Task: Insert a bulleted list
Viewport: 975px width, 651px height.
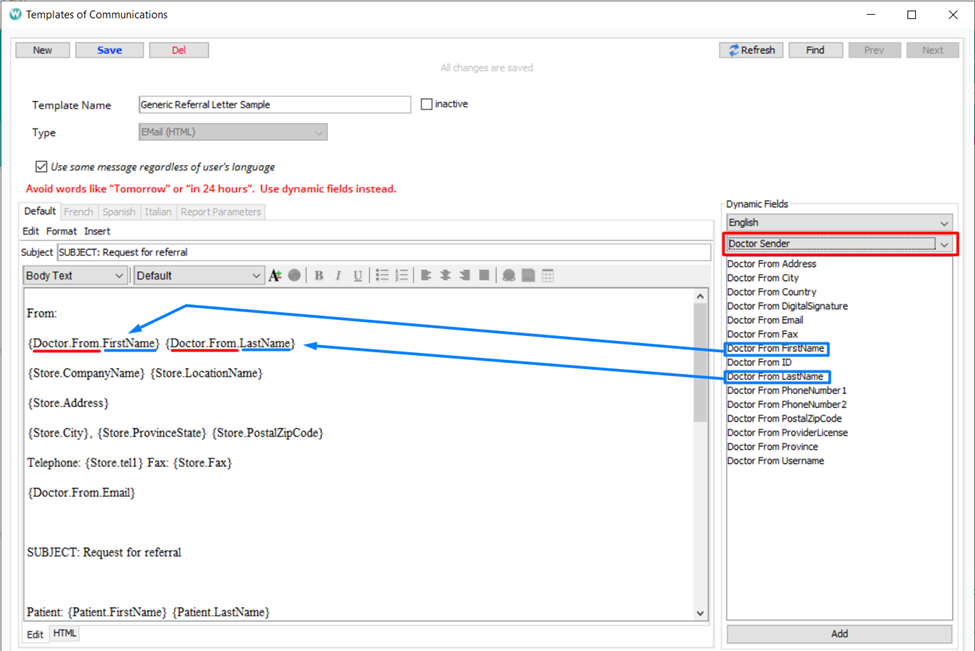Action: coord(382,275)
